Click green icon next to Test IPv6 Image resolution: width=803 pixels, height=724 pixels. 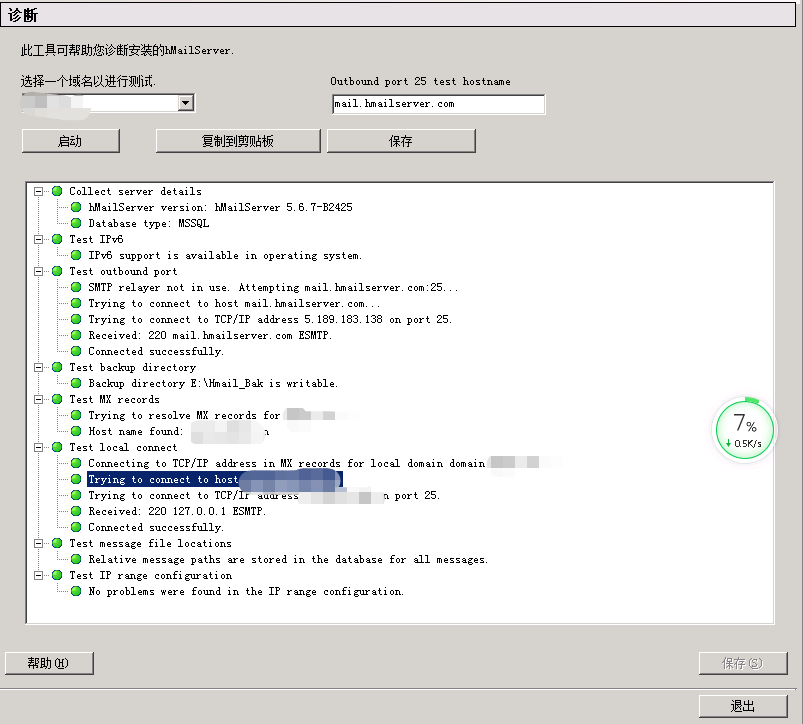(57, 239)
